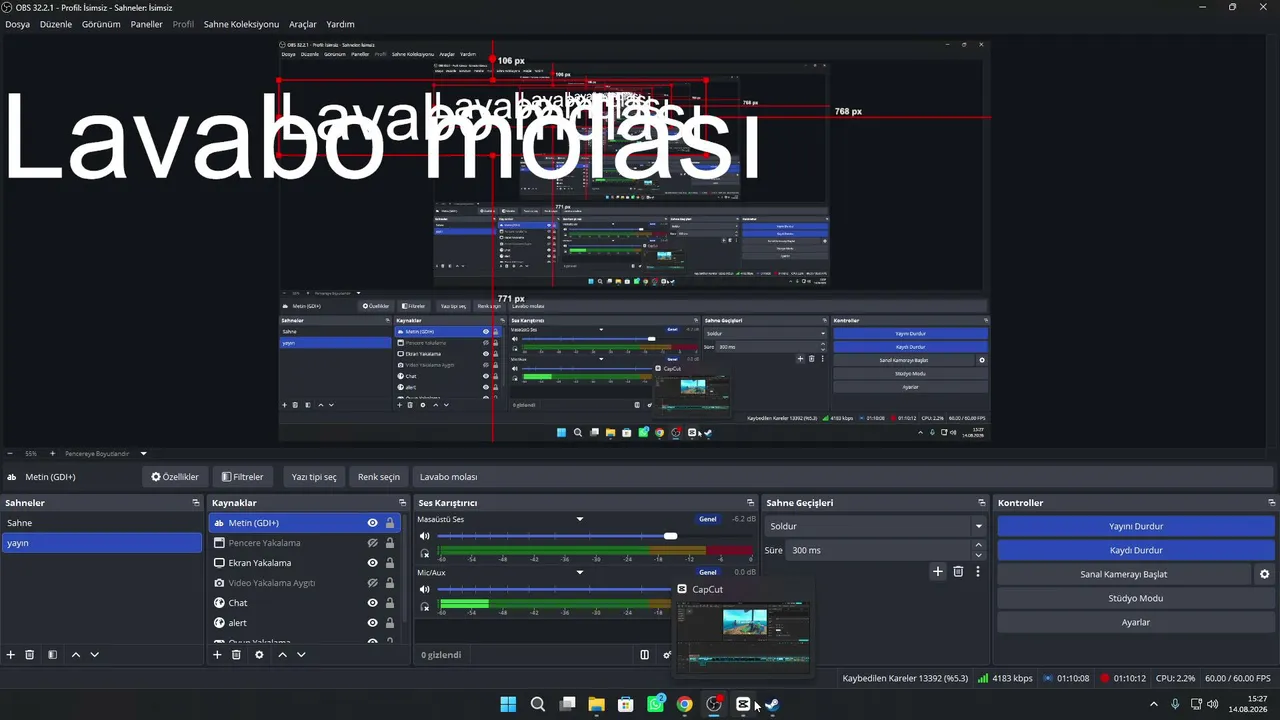Move the scene down in Sahneler list
Viewport: 1280px width, 720px height.
pyautogui.click(x=95, y=655)
